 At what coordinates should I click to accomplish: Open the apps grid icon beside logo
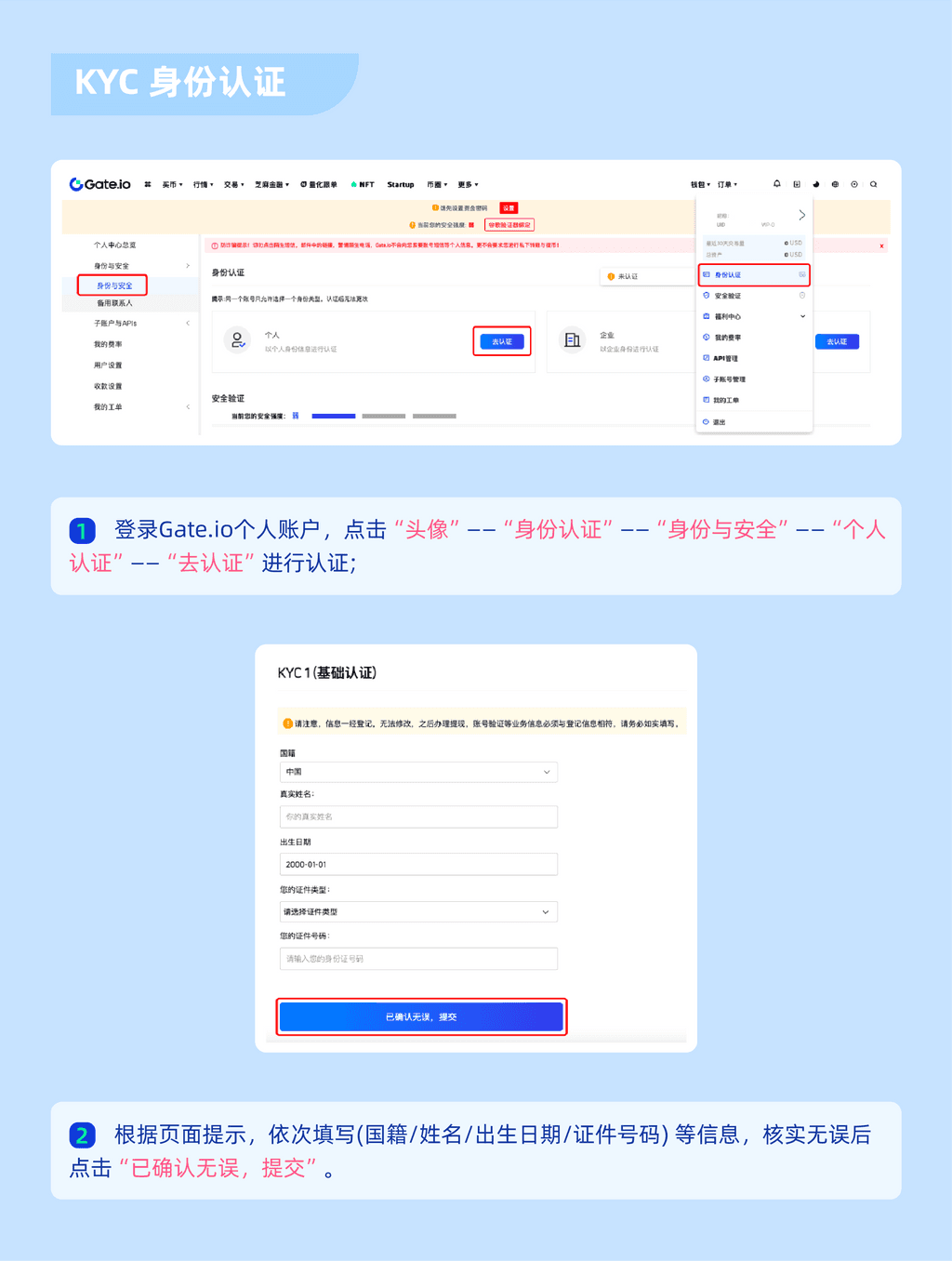(x=148, y=184)
